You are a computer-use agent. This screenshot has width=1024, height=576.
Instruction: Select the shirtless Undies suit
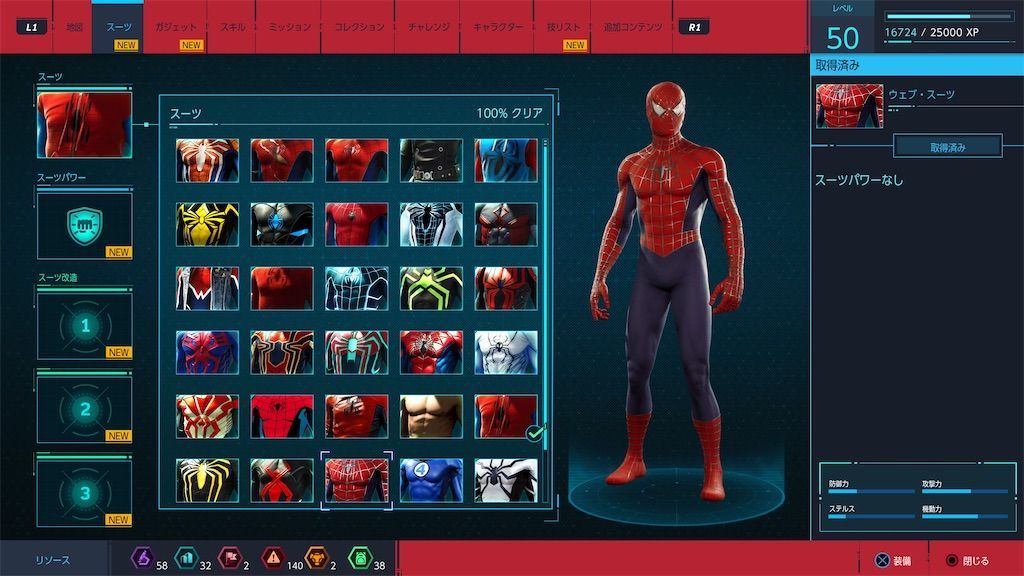tap(431, 416)
